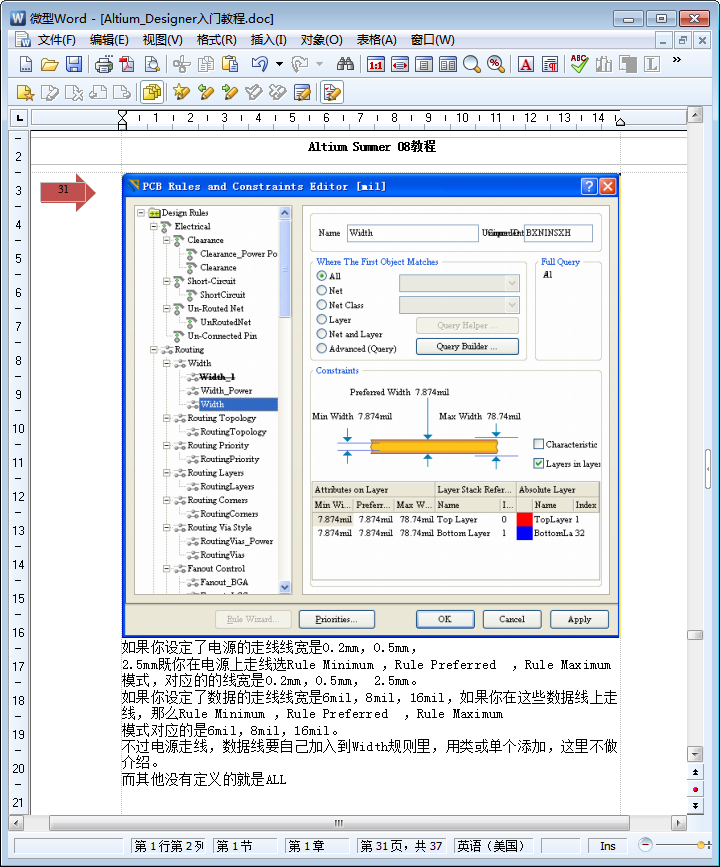Screen dimensions: 720x867
Task: Toggle the Characteristic checkbox
Action: coord(539,444)
